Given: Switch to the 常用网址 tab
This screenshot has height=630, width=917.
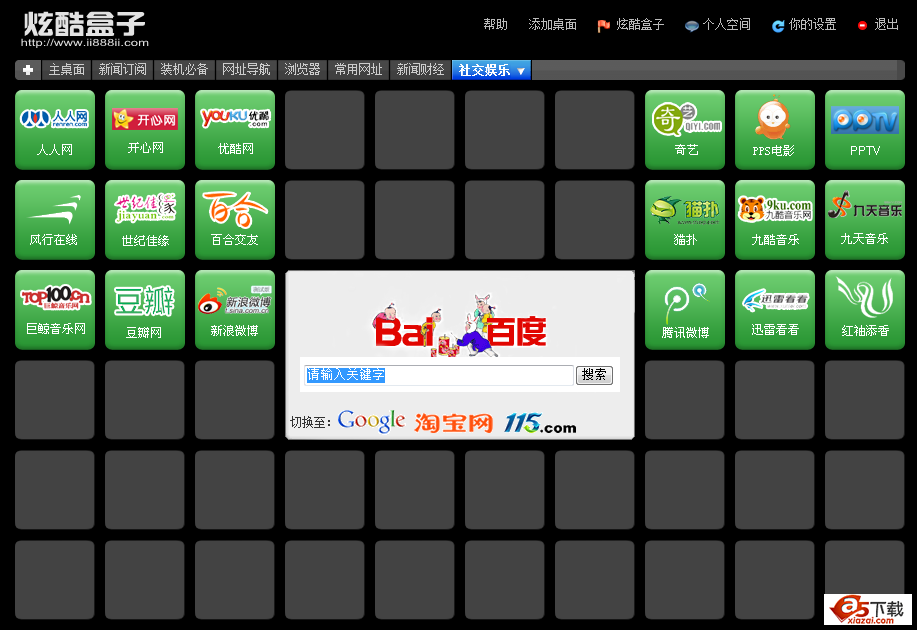Looking at the screenshot, I should (x=358, y=70).
